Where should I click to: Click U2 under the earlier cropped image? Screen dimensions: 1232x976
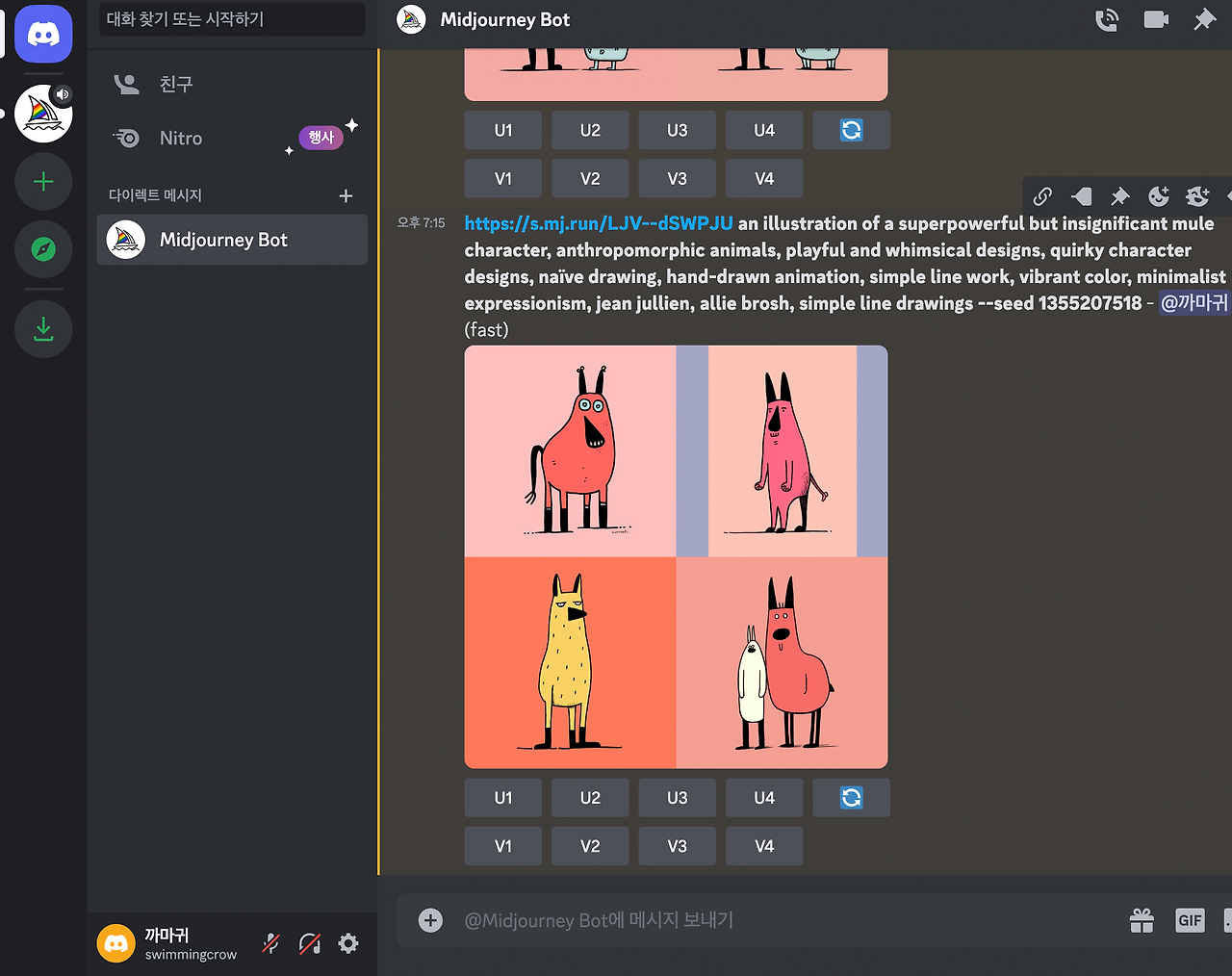click(x=590, y=130)
